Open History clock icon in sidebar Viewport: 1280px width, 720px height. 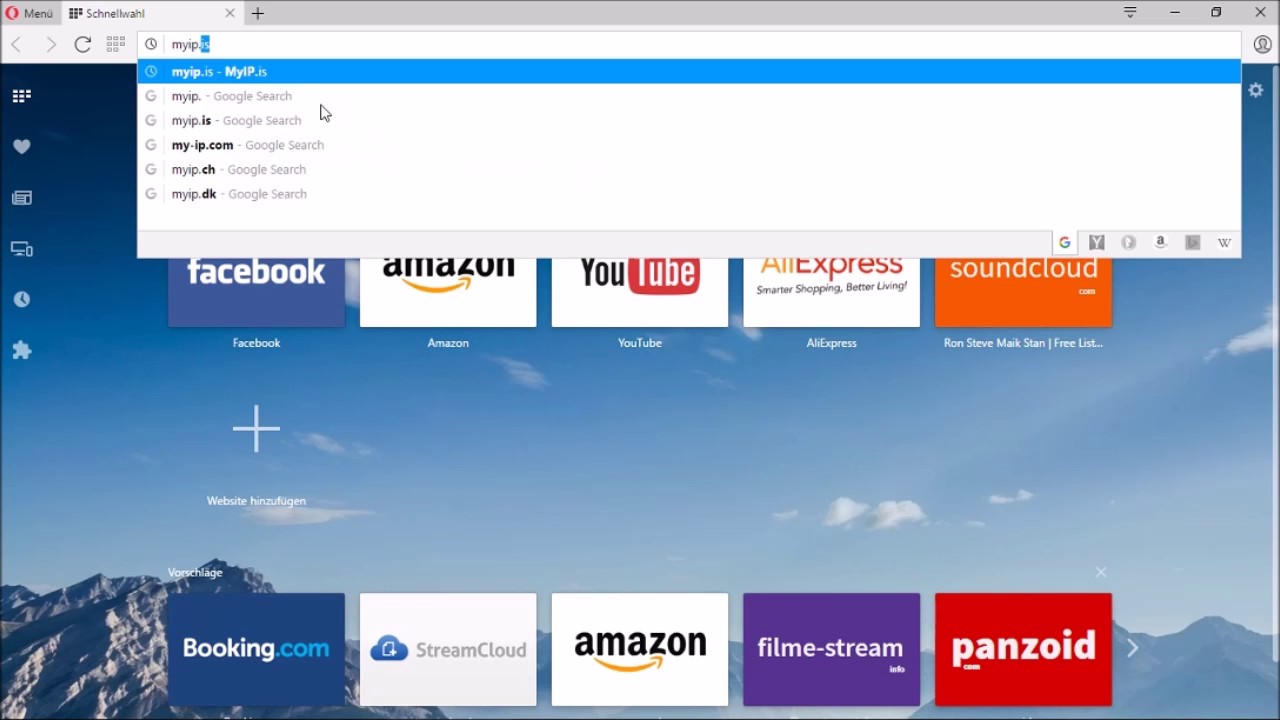pyautogui.click(x=22, y=300)
